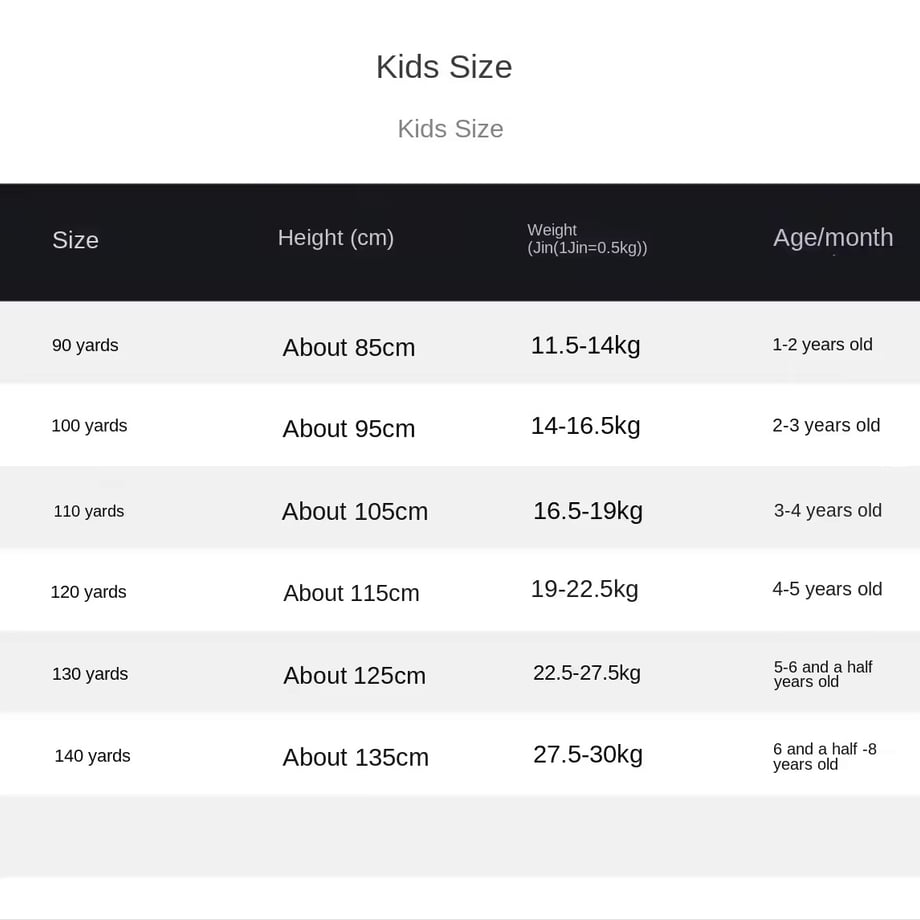Click the 4-5 years old age cell
The image size is (920, 920).
827,589
